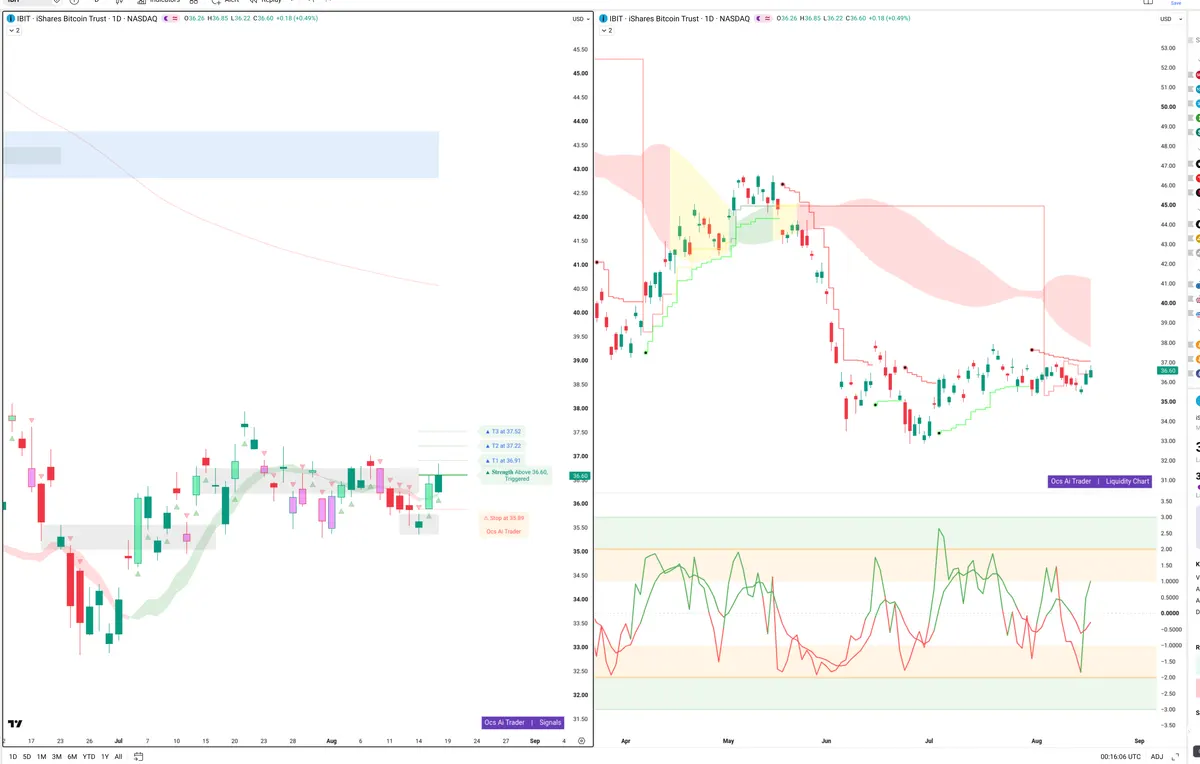Image resolution: width=1200 pixels, height=764 pixels.
Task: Select the YTD time range
Action: click(x=89, y=757)
